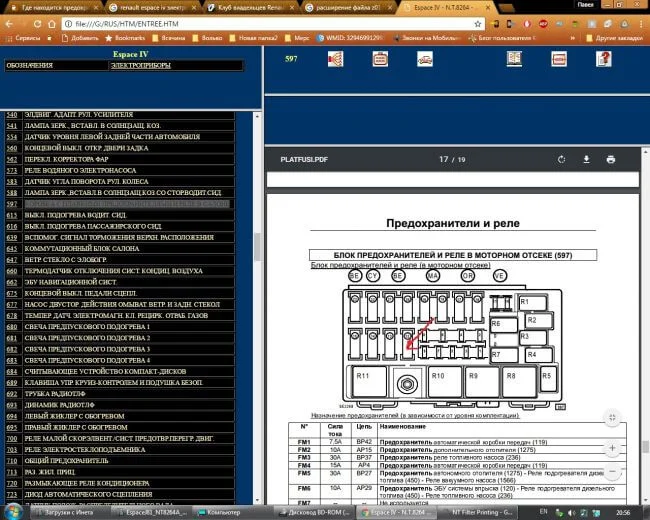Switch to the 'renault espace iv' browser tab
This screenshot has height=520, width=650.
[x=154, y=6]
